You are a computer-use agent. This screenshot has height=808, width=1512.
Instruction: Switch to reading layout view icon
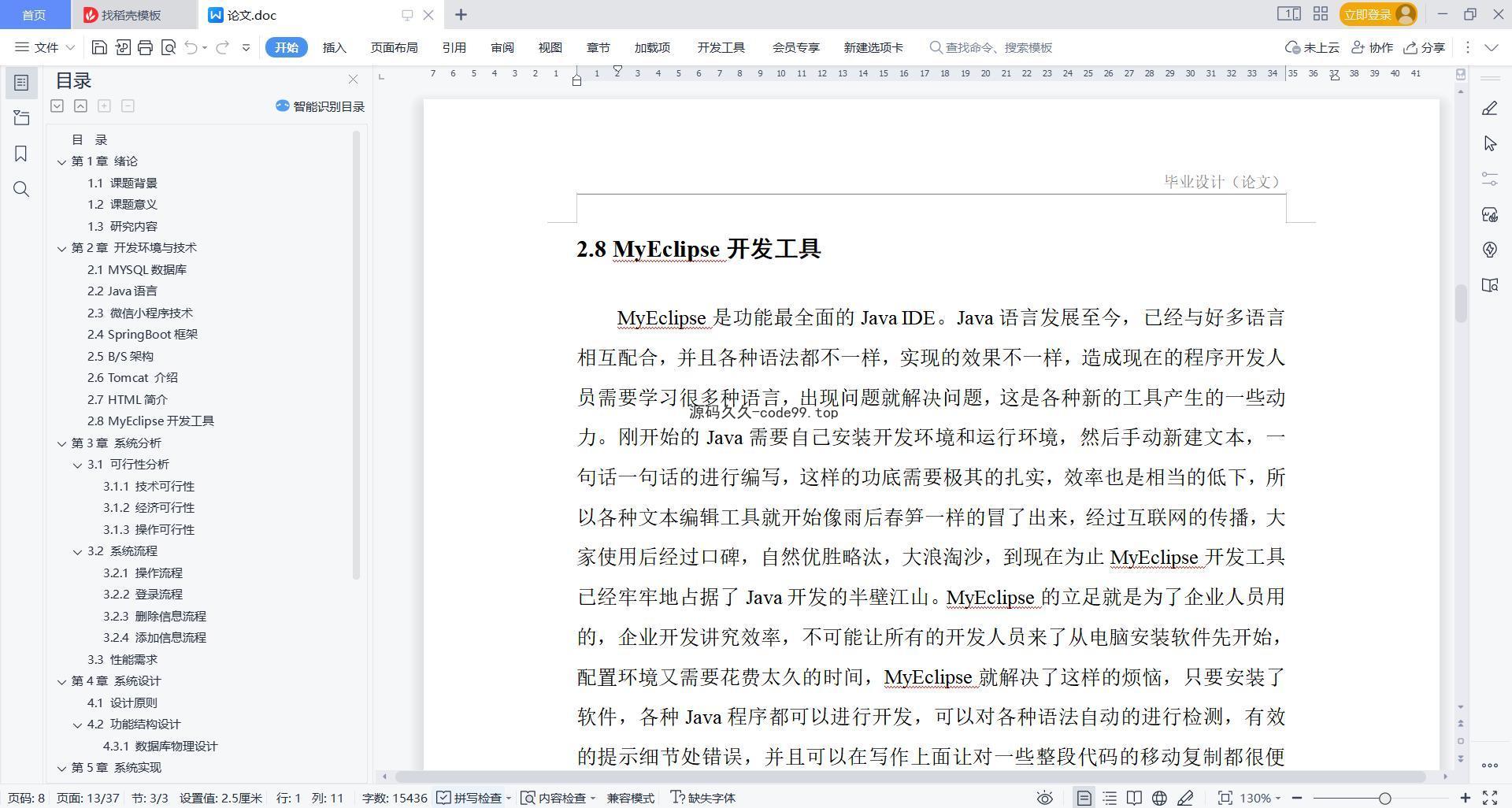(1134, 798)
